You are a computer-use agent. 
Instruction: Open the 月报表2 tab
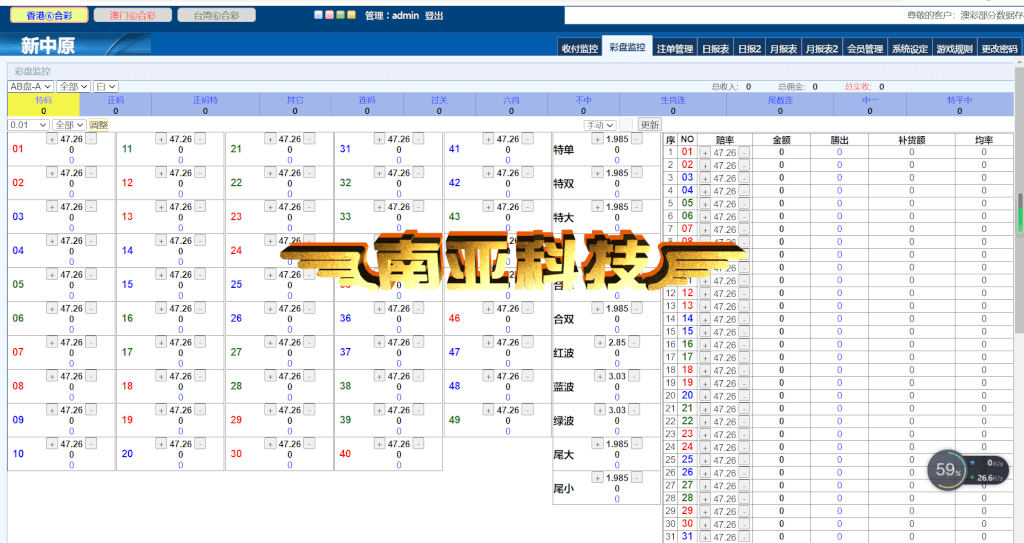822,48
